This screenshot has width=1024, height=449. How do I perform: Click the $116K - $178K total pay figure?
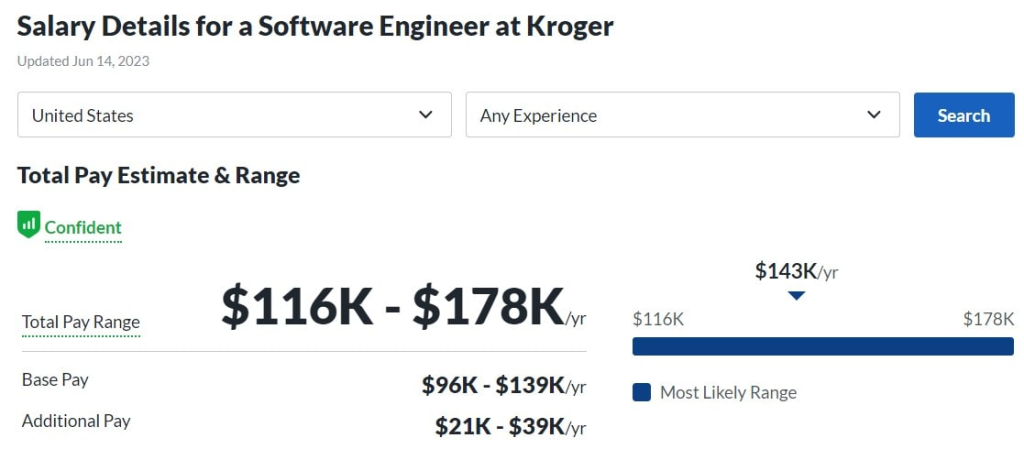click(x=393, y=307)
